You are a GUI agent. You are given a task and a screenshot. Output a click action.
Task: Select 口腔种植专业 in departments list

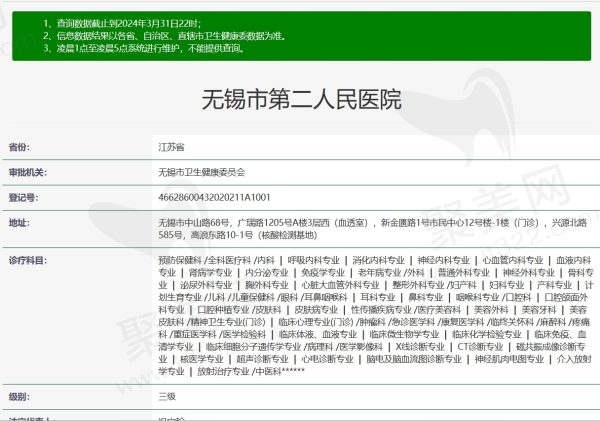(x=223, y=310)
